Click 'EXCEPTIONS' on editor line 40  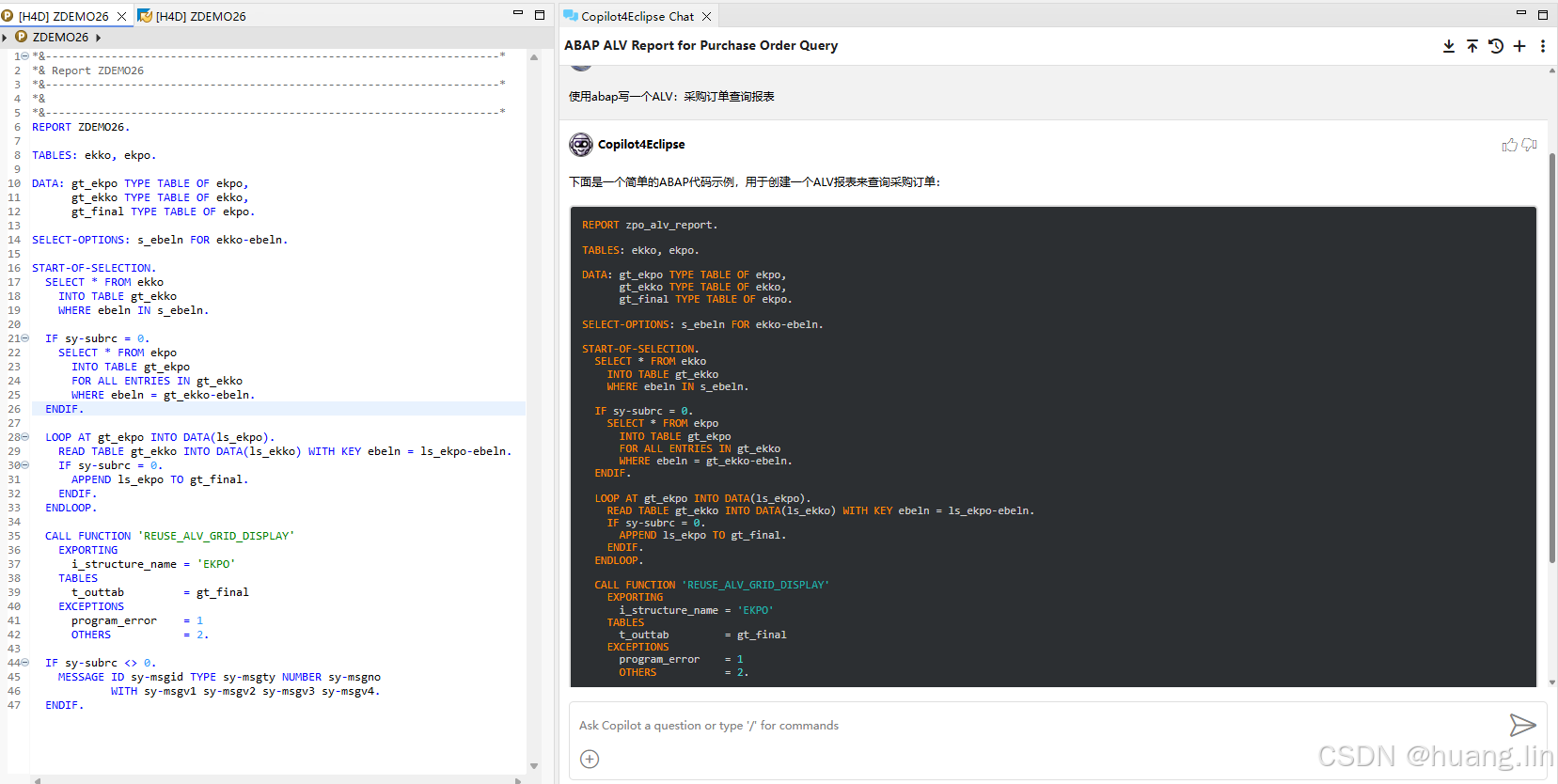(x=91, y=606)
